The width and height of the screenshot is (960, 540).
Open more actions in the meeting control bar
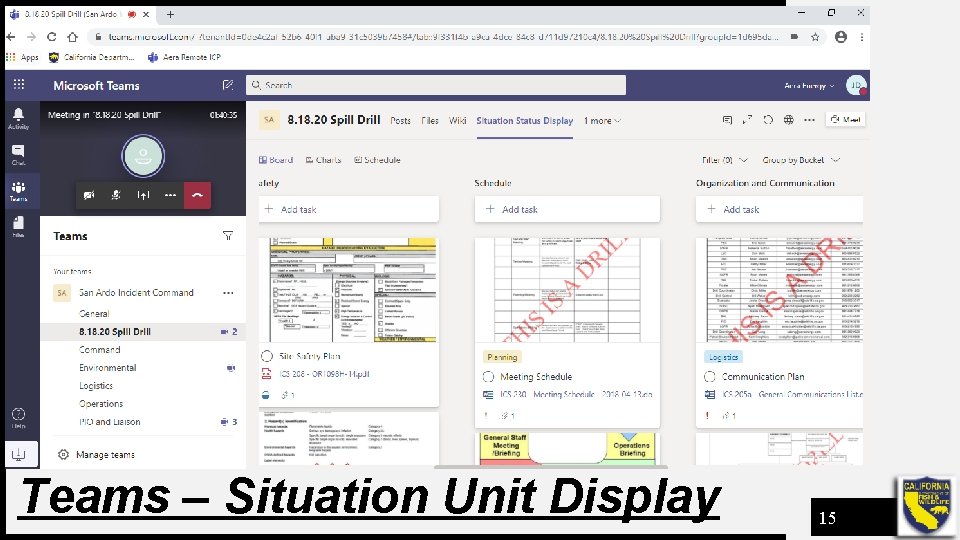tap(170, 195)
